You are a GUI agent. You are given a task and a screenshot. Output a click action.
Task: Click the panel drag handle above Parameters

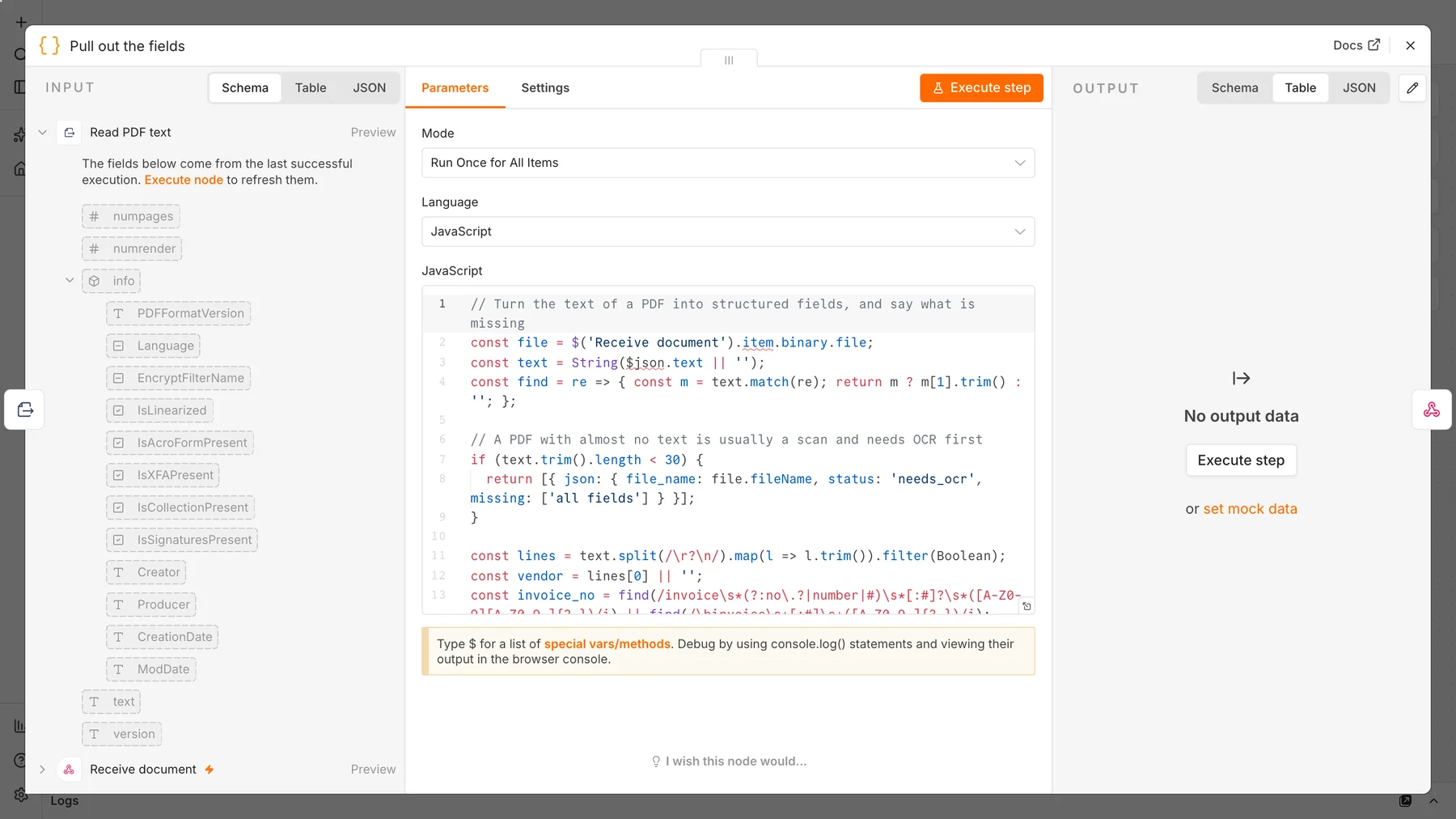click(x=729, y=59)
